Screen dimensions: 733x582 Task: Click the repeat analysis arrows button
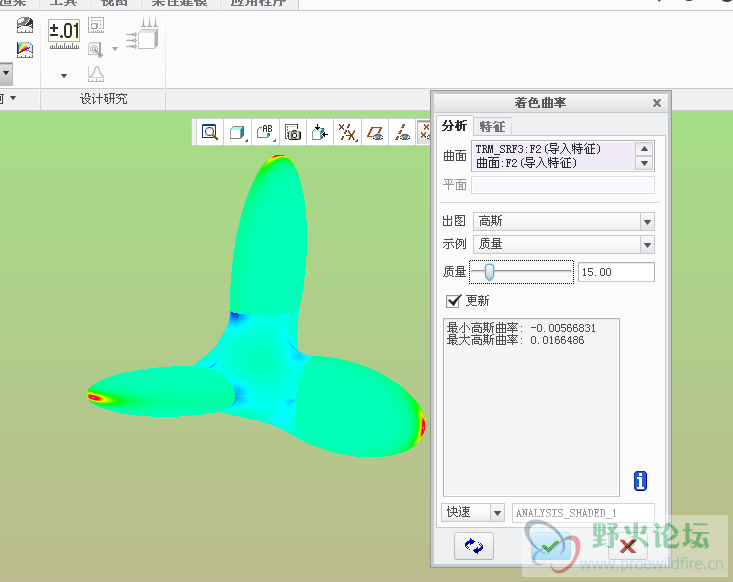[x=474, y=546]
